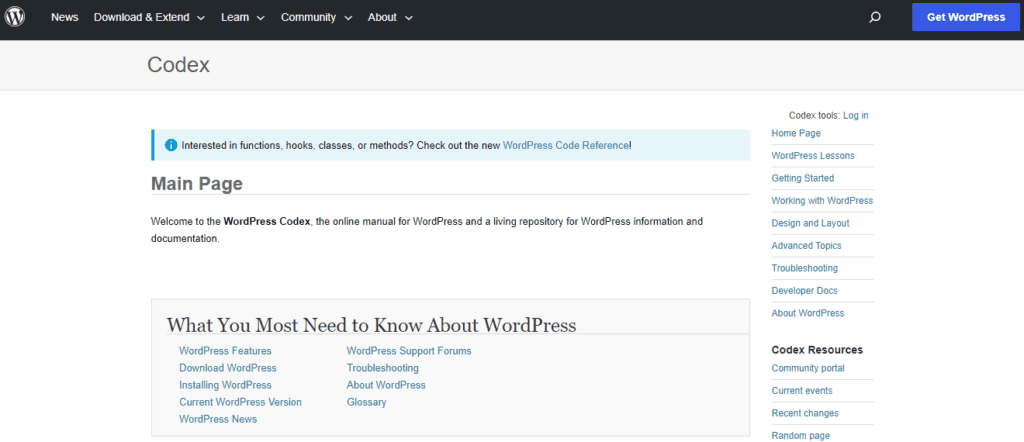This screenshot has width=1024, height=442.
Task: Open the Developer Docs sidebar link
Action: 804,290
